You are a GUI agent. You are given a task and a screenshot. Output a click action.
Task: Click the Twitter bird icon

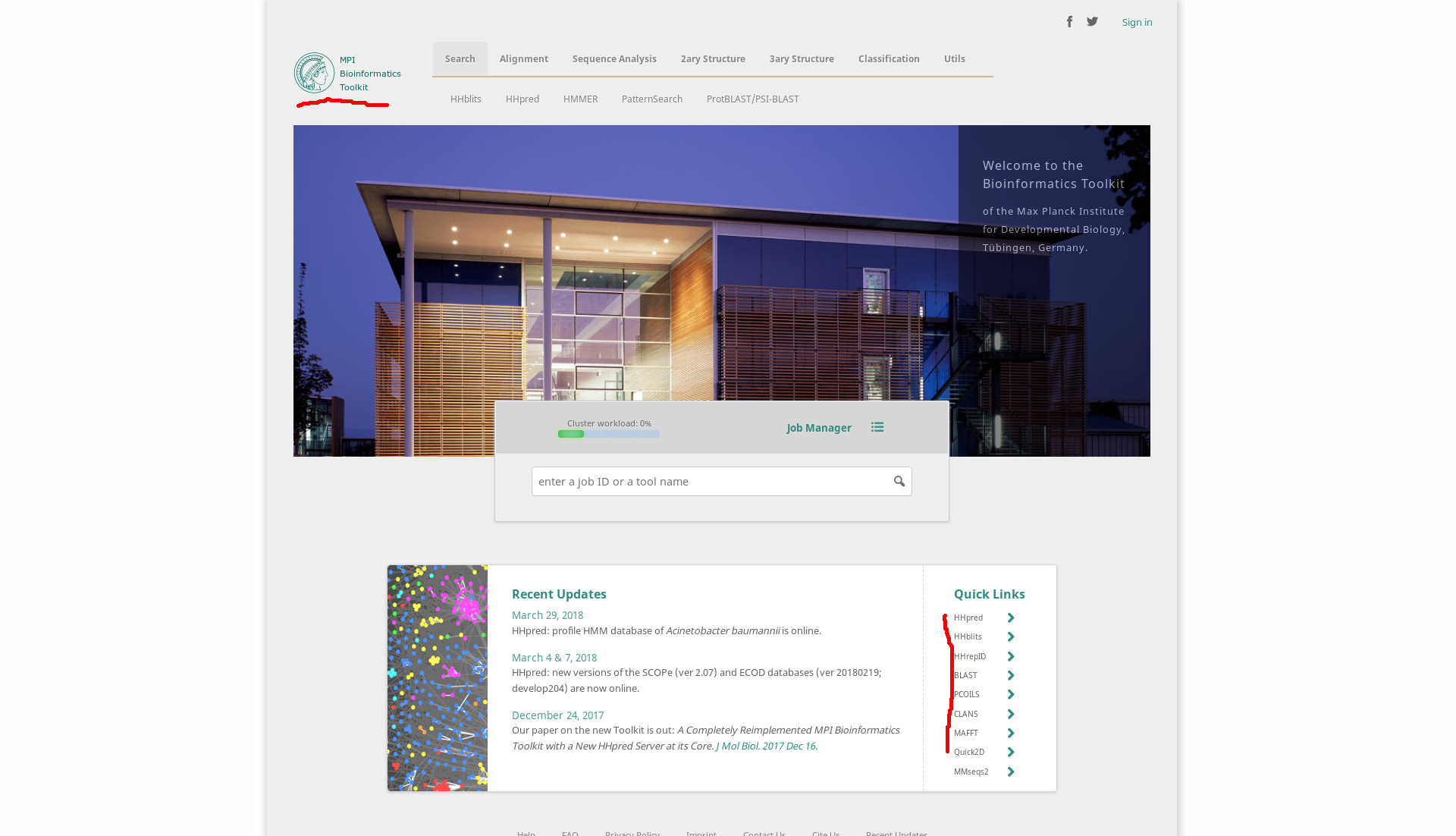pyautogui.click(x=1092, y=22)
